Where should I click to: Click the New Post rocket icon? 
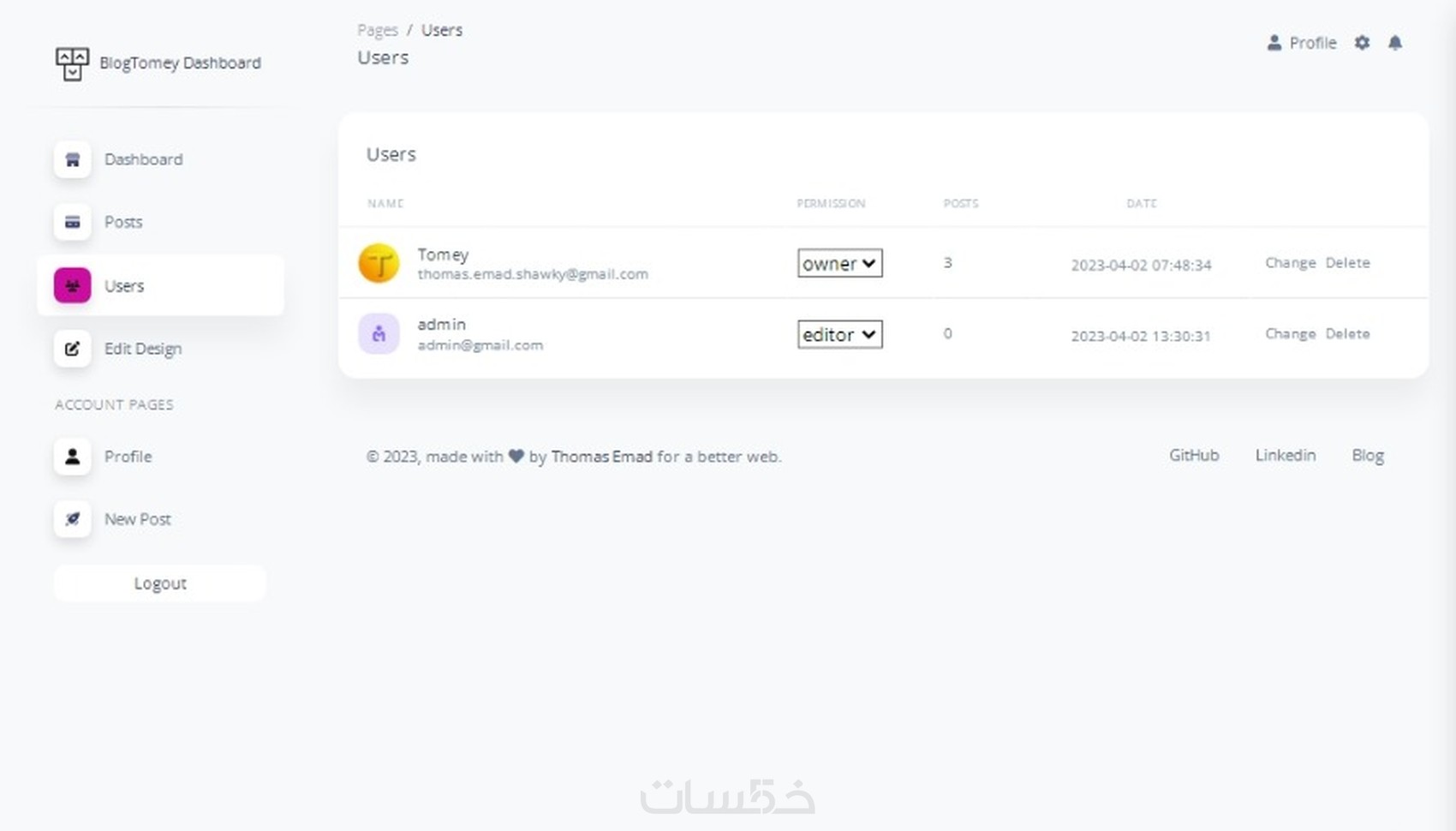[73, 519]
